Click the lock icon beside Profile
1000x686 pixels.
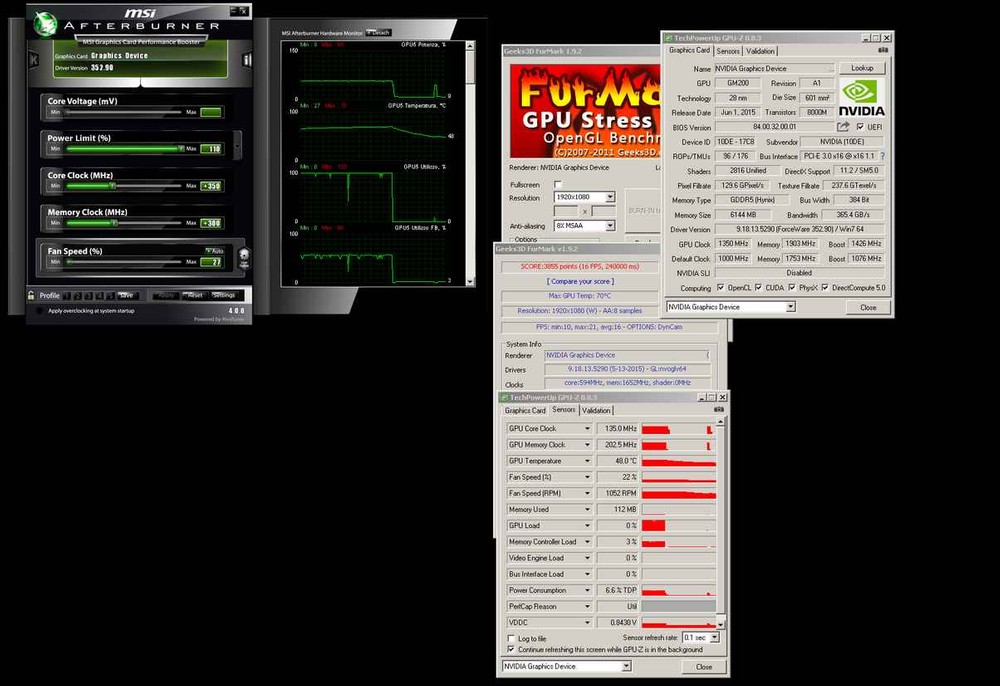(32, 295)
